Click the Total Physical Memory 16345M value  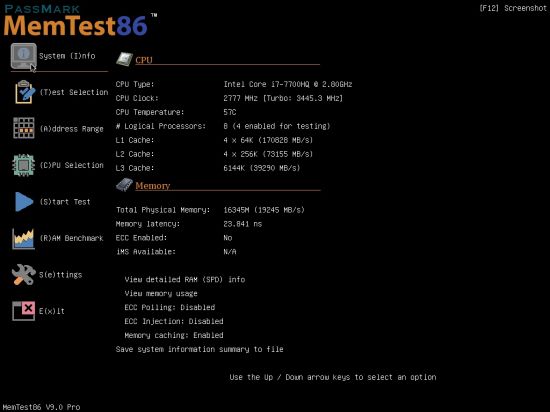(264, 210)
